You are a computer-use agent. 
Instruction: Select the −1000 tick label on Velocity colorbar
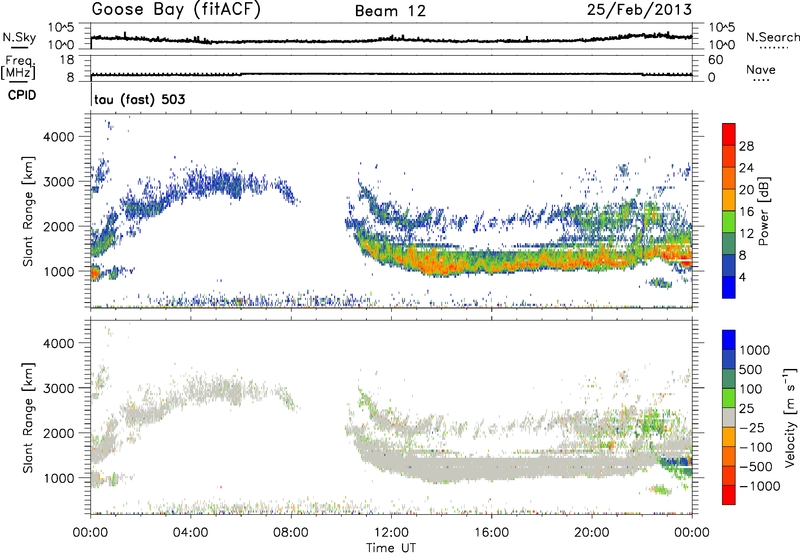[759, 486]
